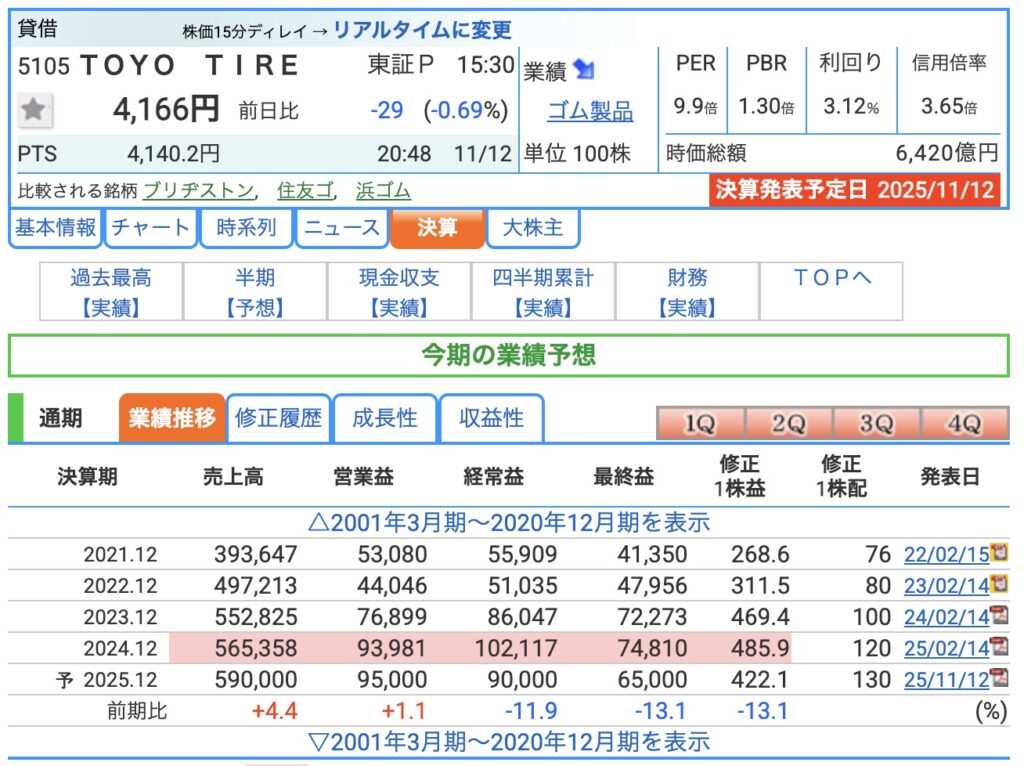Select the 1Q quarter button
This screenshot has width=1024, height=766.
coord(699,423)
